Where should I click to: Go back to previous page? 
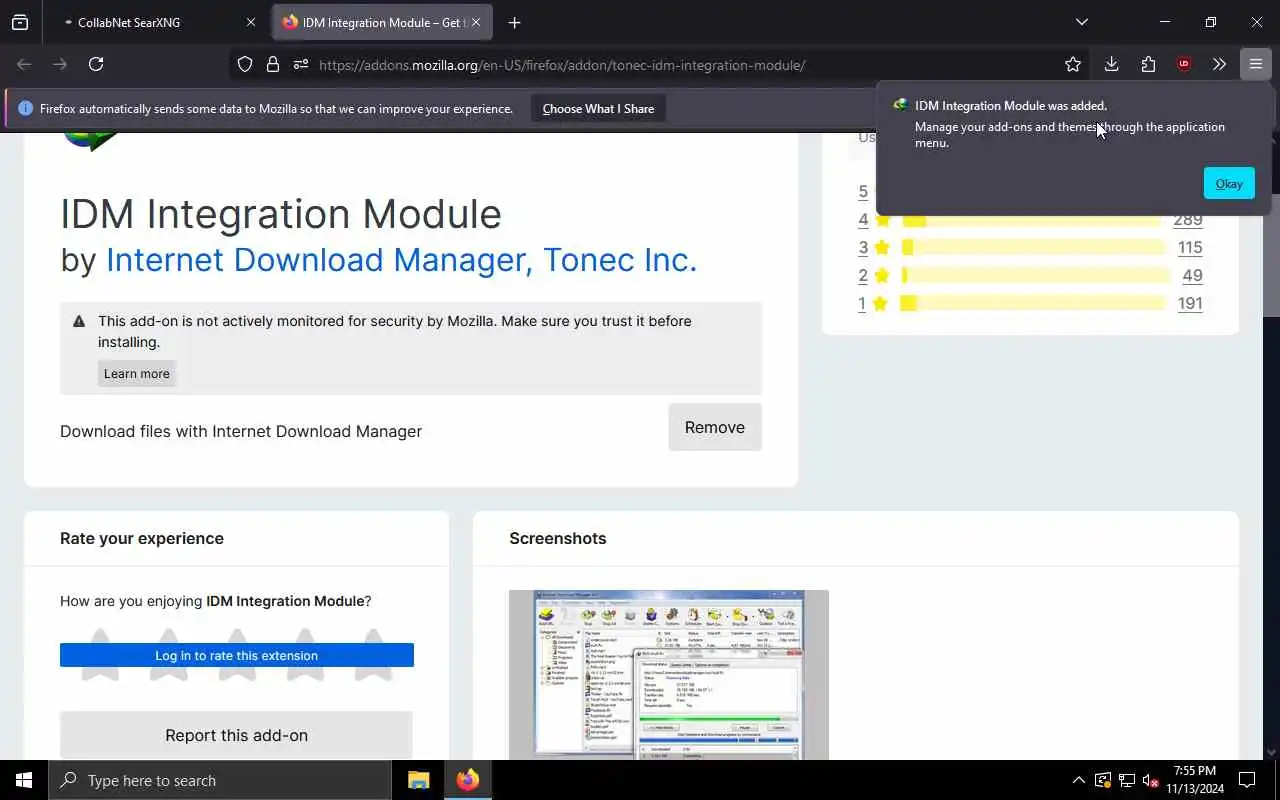click(x=24, y=64)
